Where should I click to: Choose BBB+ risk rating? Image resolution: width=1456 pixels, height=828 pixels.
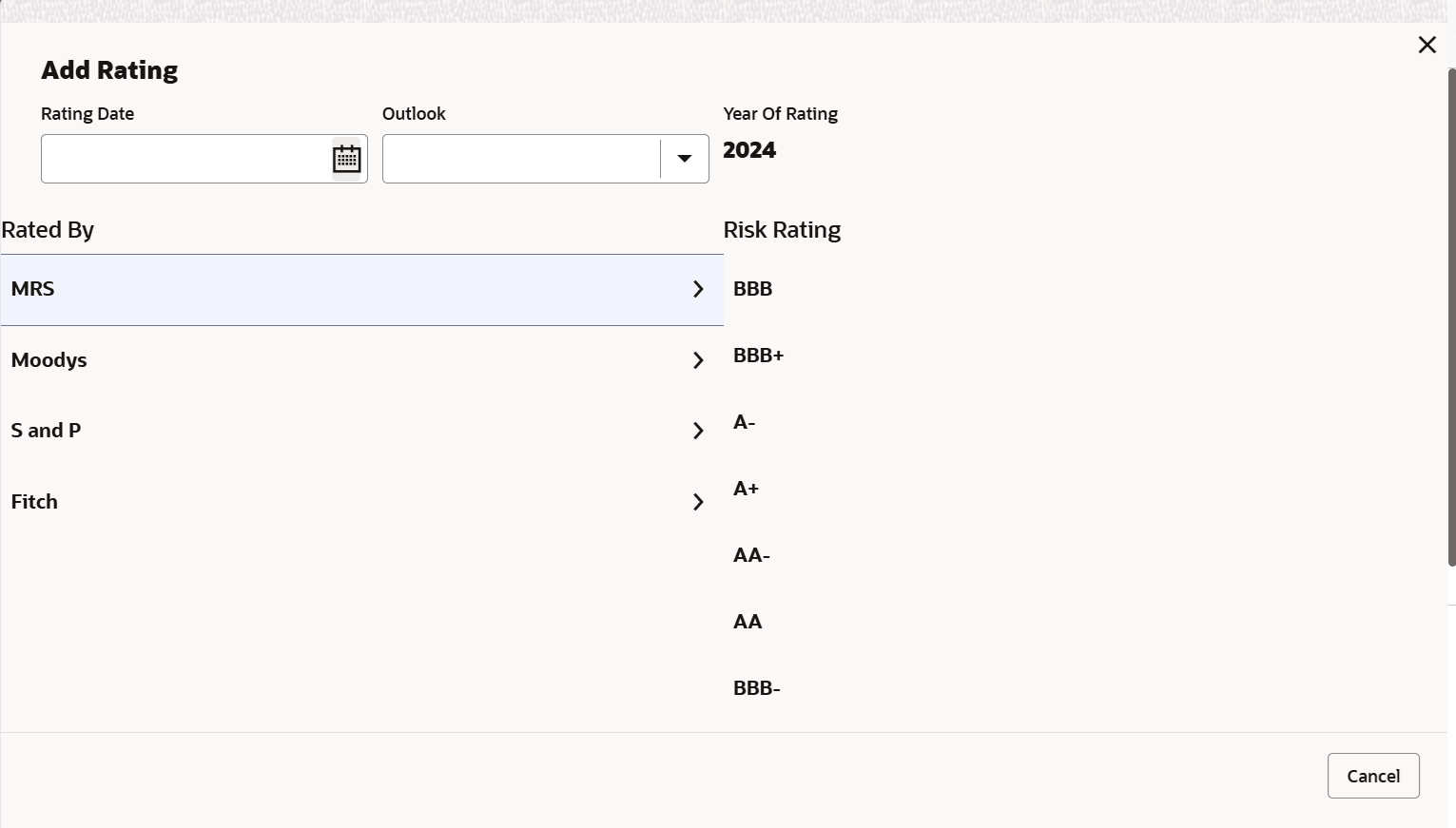click(x=758, y=356)
